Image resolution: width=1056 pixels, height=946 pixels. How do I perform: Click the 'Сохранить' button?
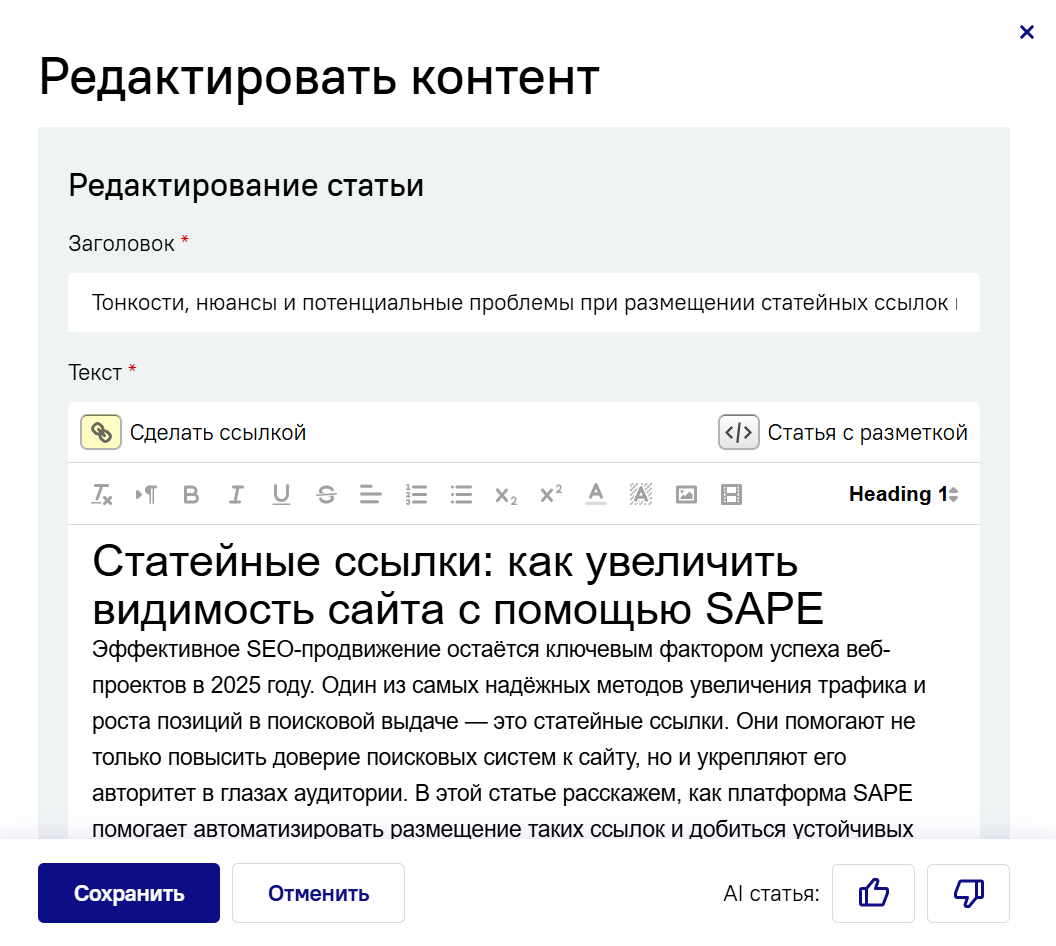tap(129, 893)
